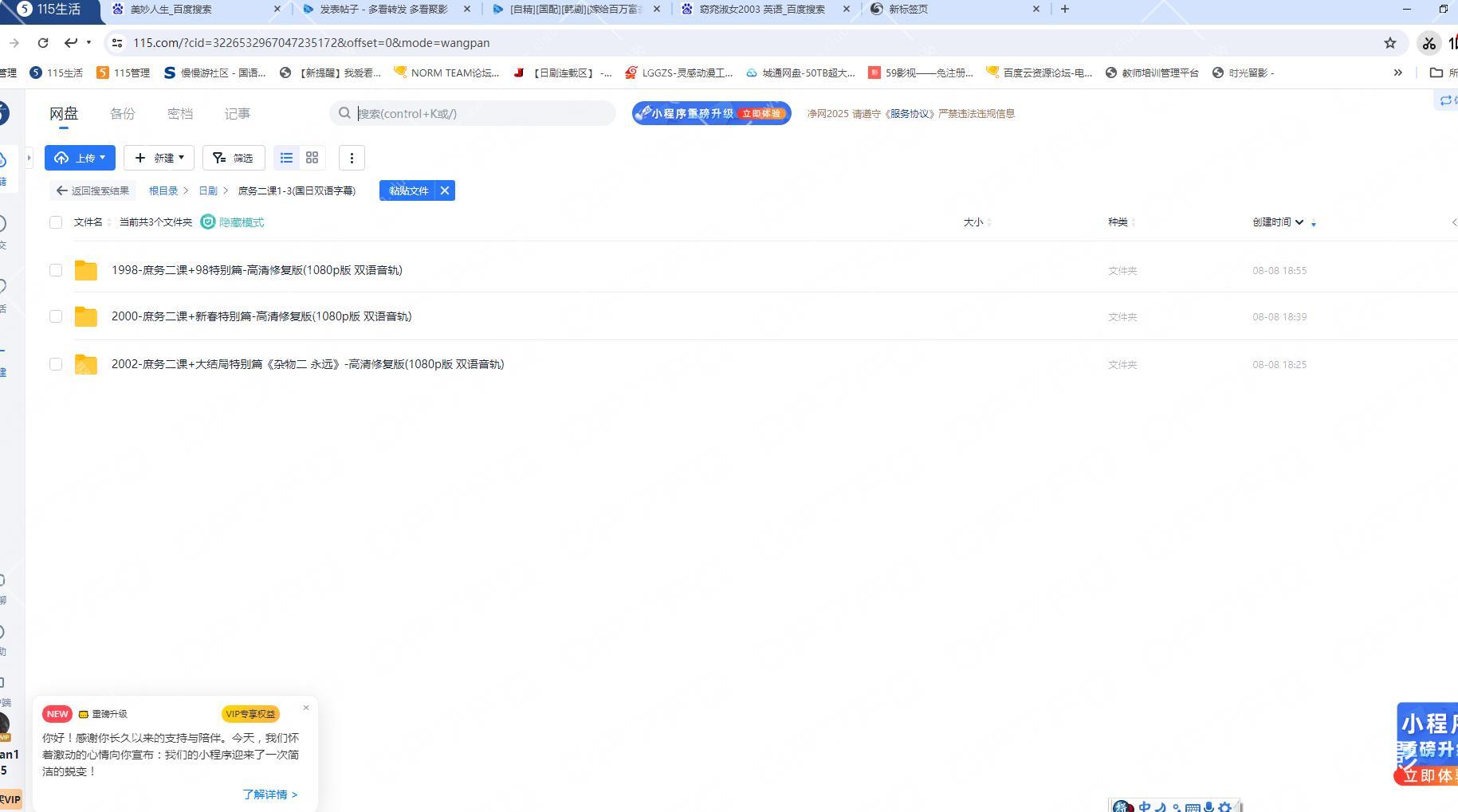Check the checkbox for the 1998 folder
The width and height of the screenshot is (1458, 812).
pyautogui.click(x=56, y=270)
